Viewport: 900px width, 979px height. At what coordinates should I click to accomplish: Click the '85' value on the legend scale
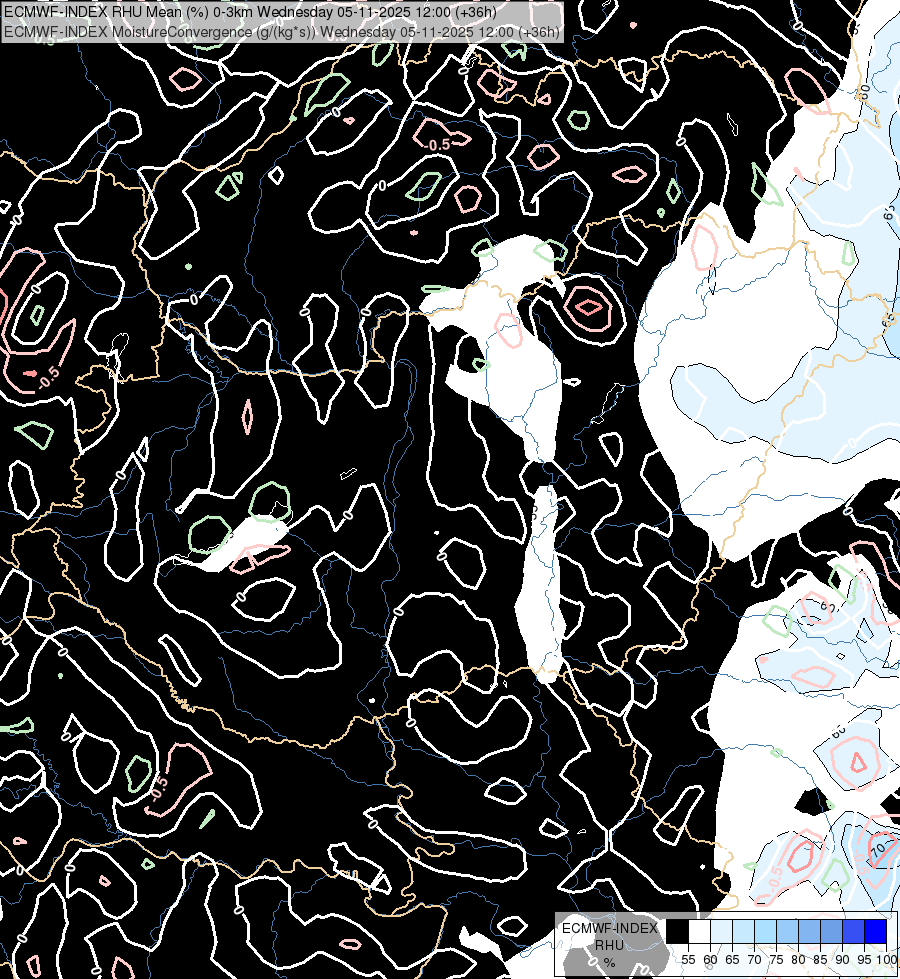click(x=820, y=960)
